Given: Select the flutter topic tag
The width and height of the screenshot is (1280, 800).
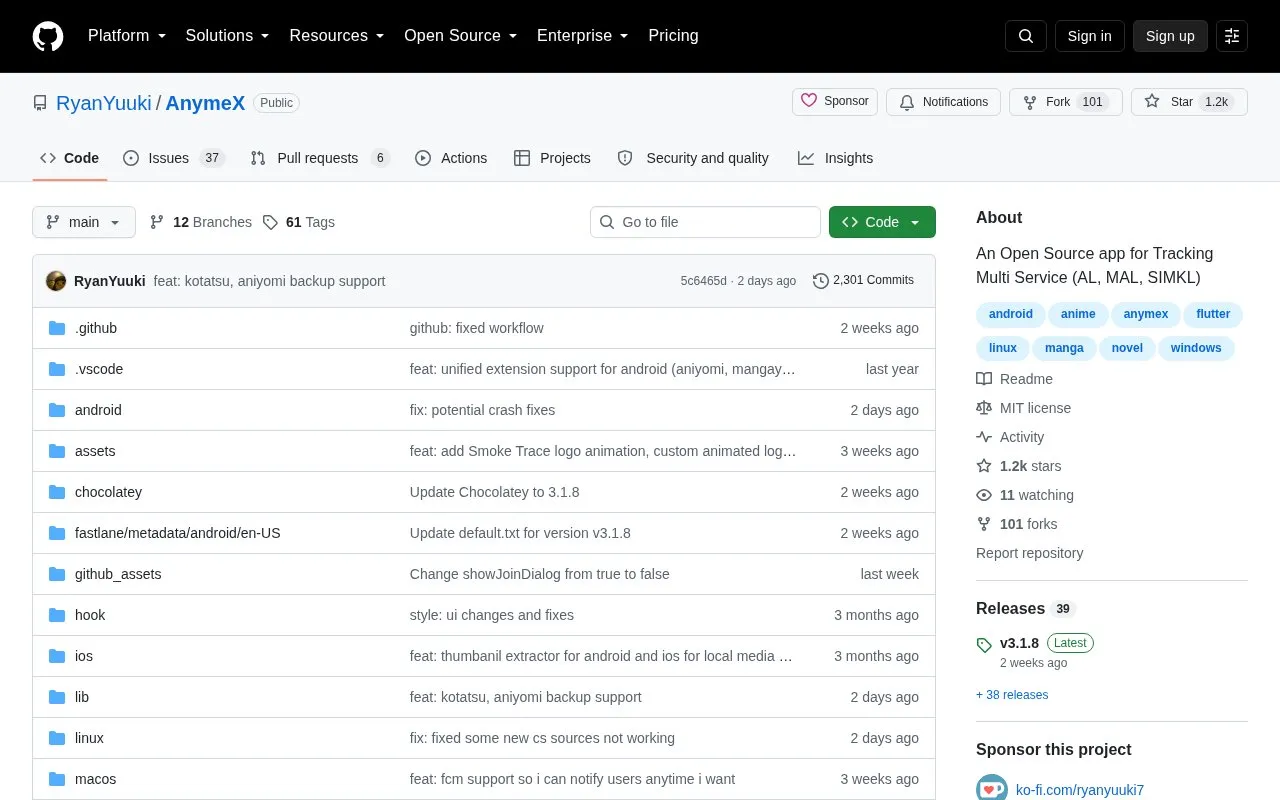Looking at the screenshot, I should (1213, 314).
